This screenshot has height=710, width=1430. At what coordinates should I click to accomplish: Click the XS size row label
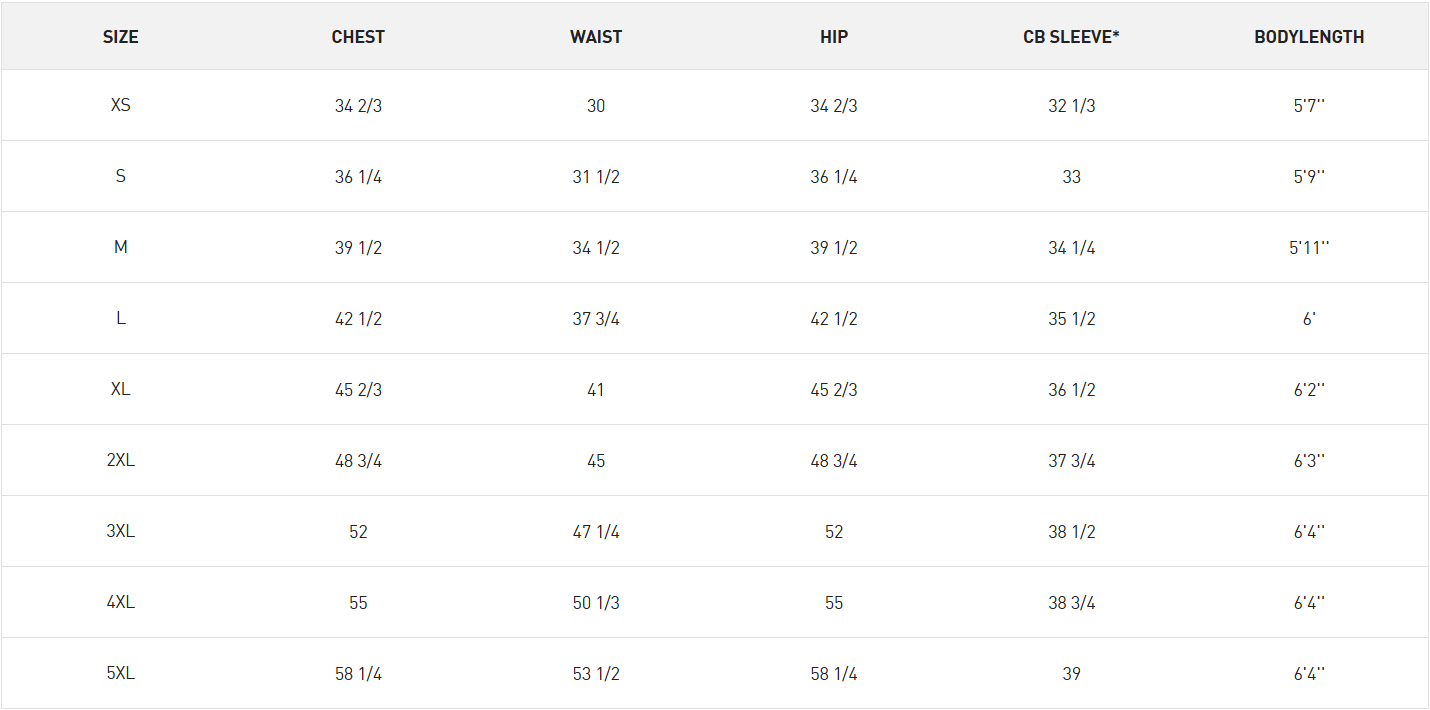[x=120, y=105]
